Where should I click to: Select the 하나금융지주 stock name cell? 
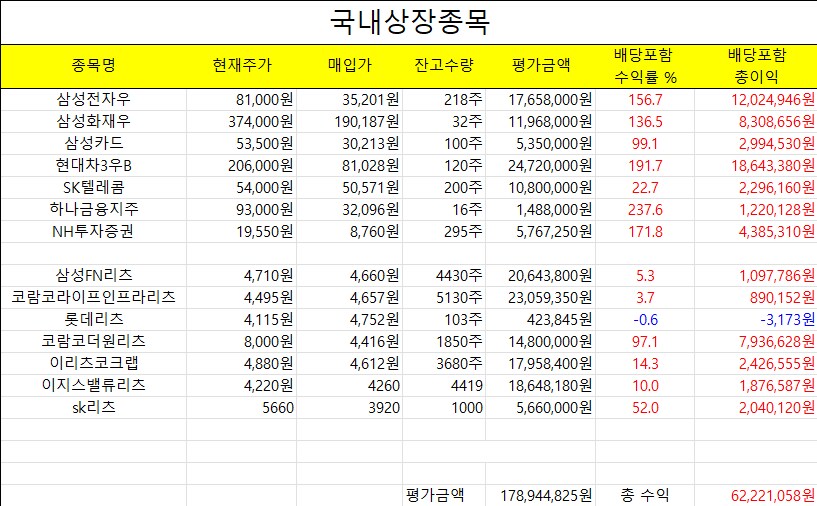94,209
